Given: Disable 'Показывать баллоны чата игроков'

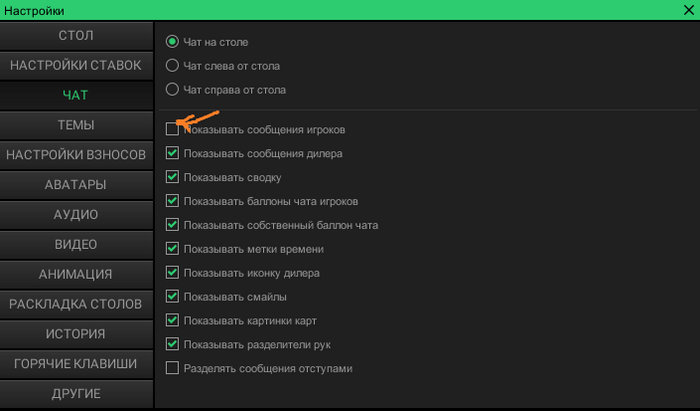Looking at the screenshot, I should tap(172, 202).
